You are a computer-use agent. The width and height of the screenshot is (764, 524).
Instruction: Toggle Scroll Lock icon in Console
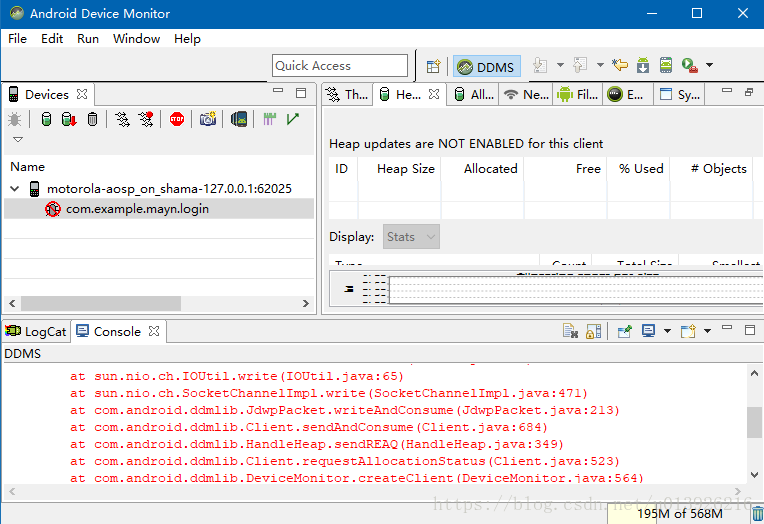tap(593, 331)
